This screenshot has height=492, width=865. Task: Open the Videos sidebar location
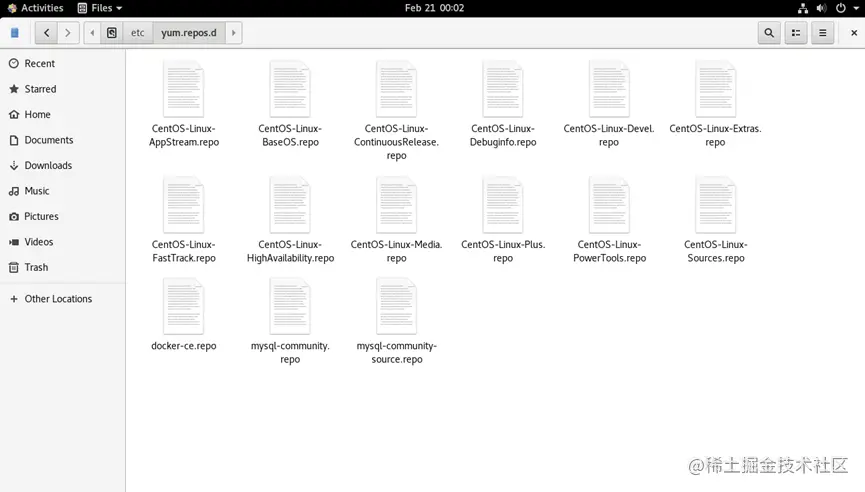pos(62,242)
